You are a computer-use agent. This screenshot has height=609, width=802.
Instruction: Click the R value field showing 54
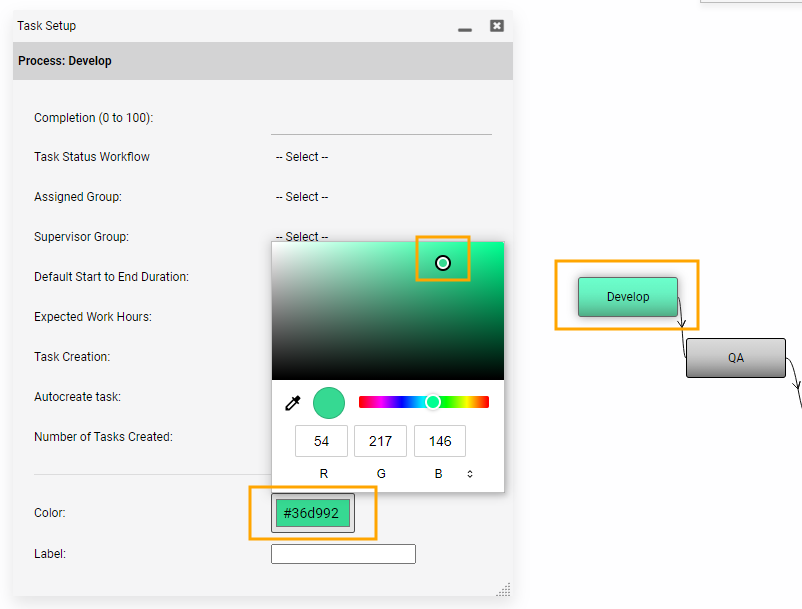click(321, 441)
